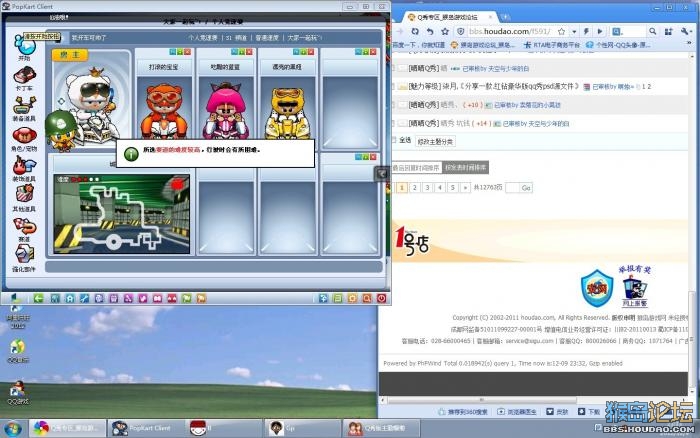Click the browser undo back arrow icon
Viewport: 700px width, 438px height.
430,31
